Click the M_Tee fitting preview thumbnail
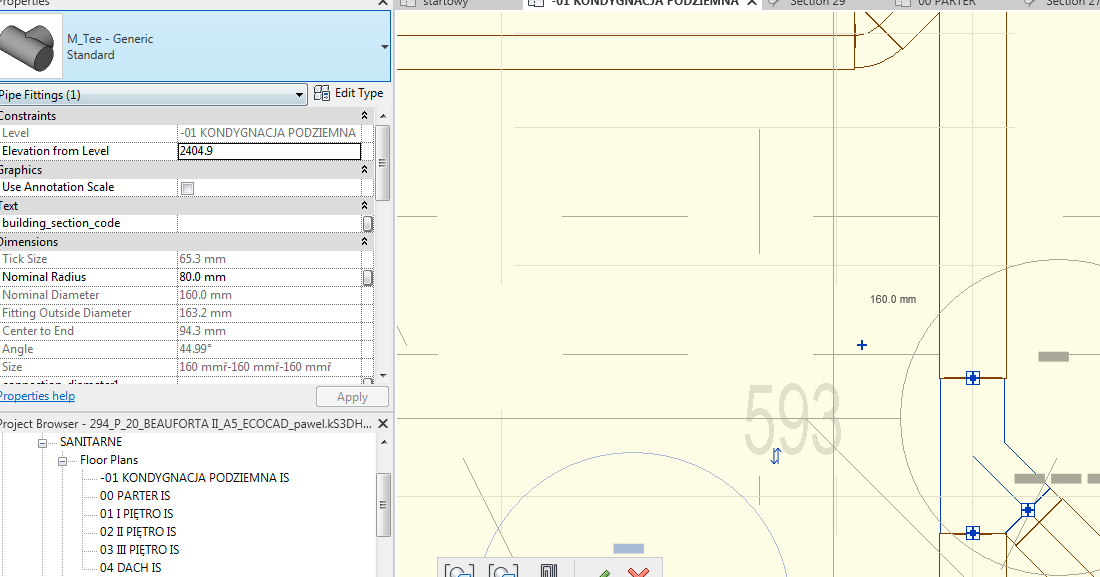 pyautogui.click(x=29, y=46)
